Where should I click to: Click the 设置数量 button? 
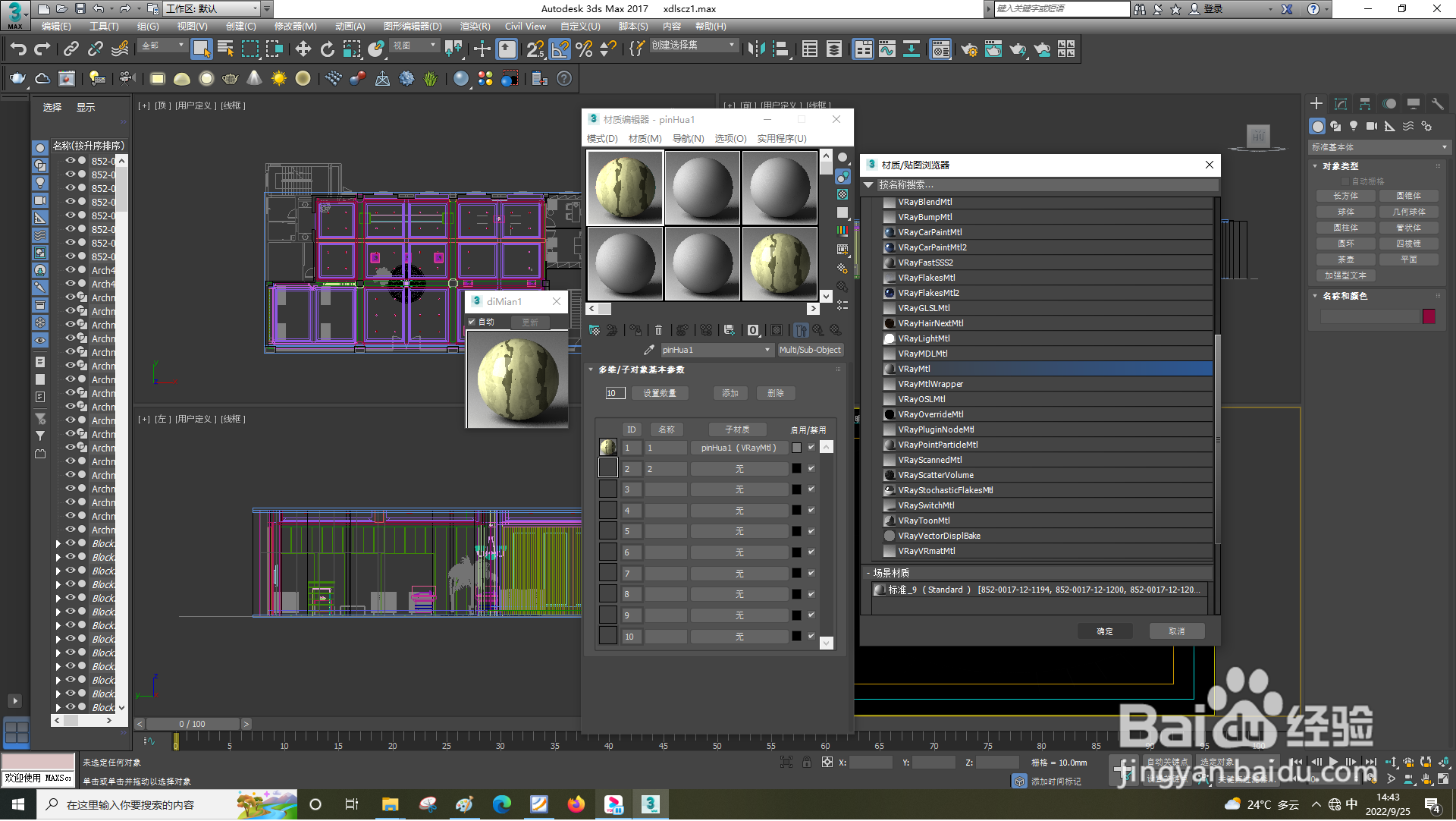point(659,394)
